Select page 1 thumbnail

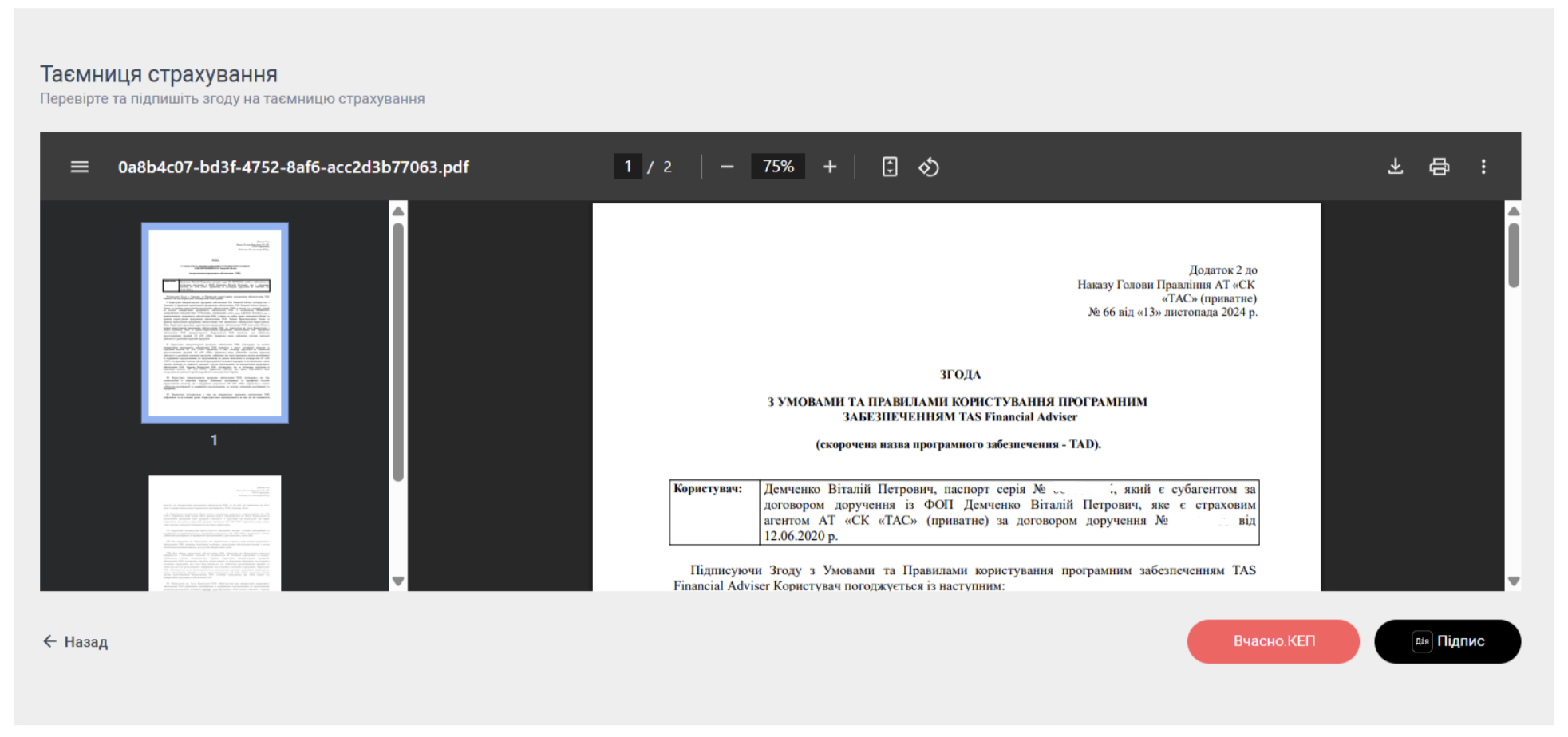215,322
